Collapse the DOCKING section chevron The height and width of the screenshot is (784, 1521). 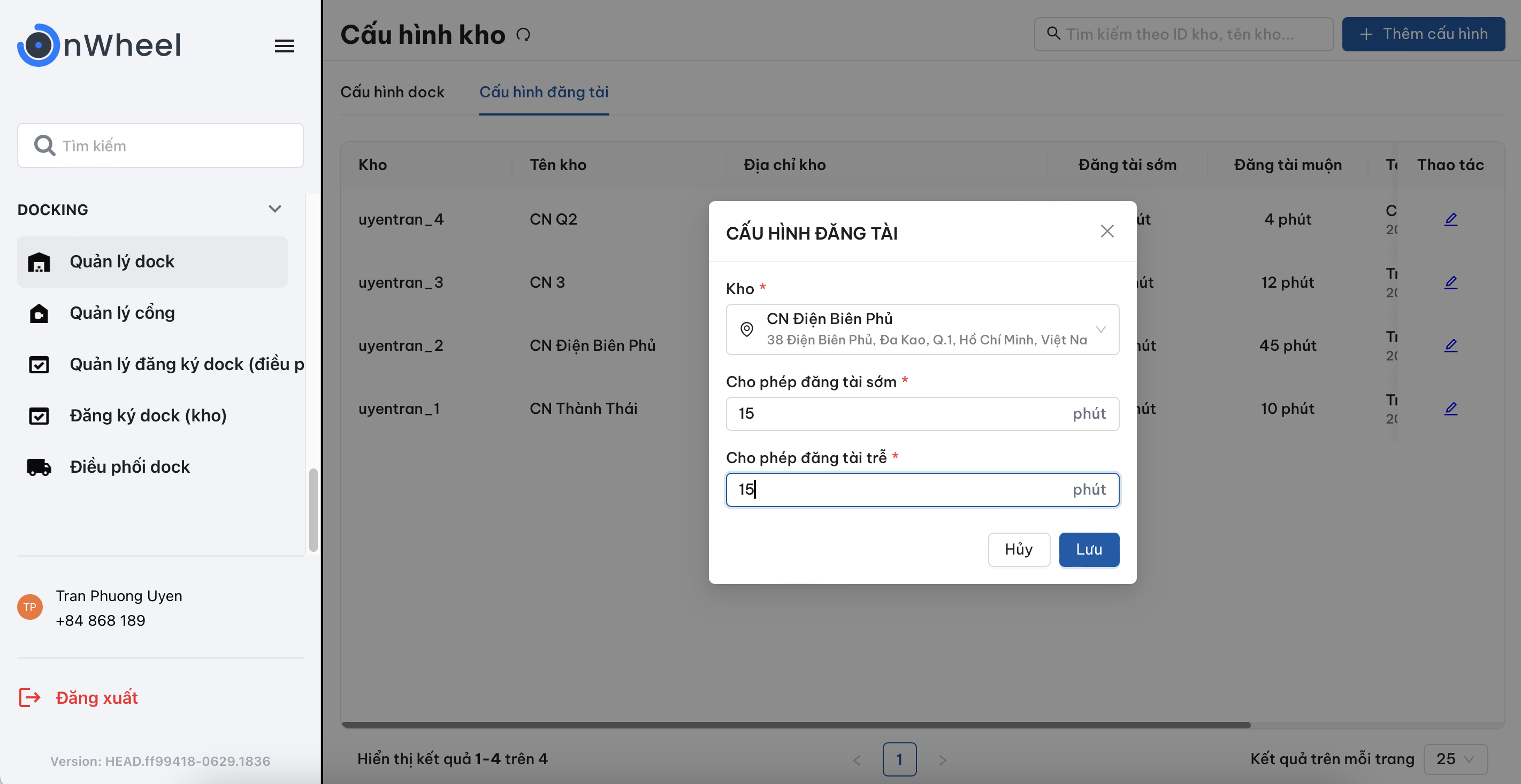(x=274, y=209)
